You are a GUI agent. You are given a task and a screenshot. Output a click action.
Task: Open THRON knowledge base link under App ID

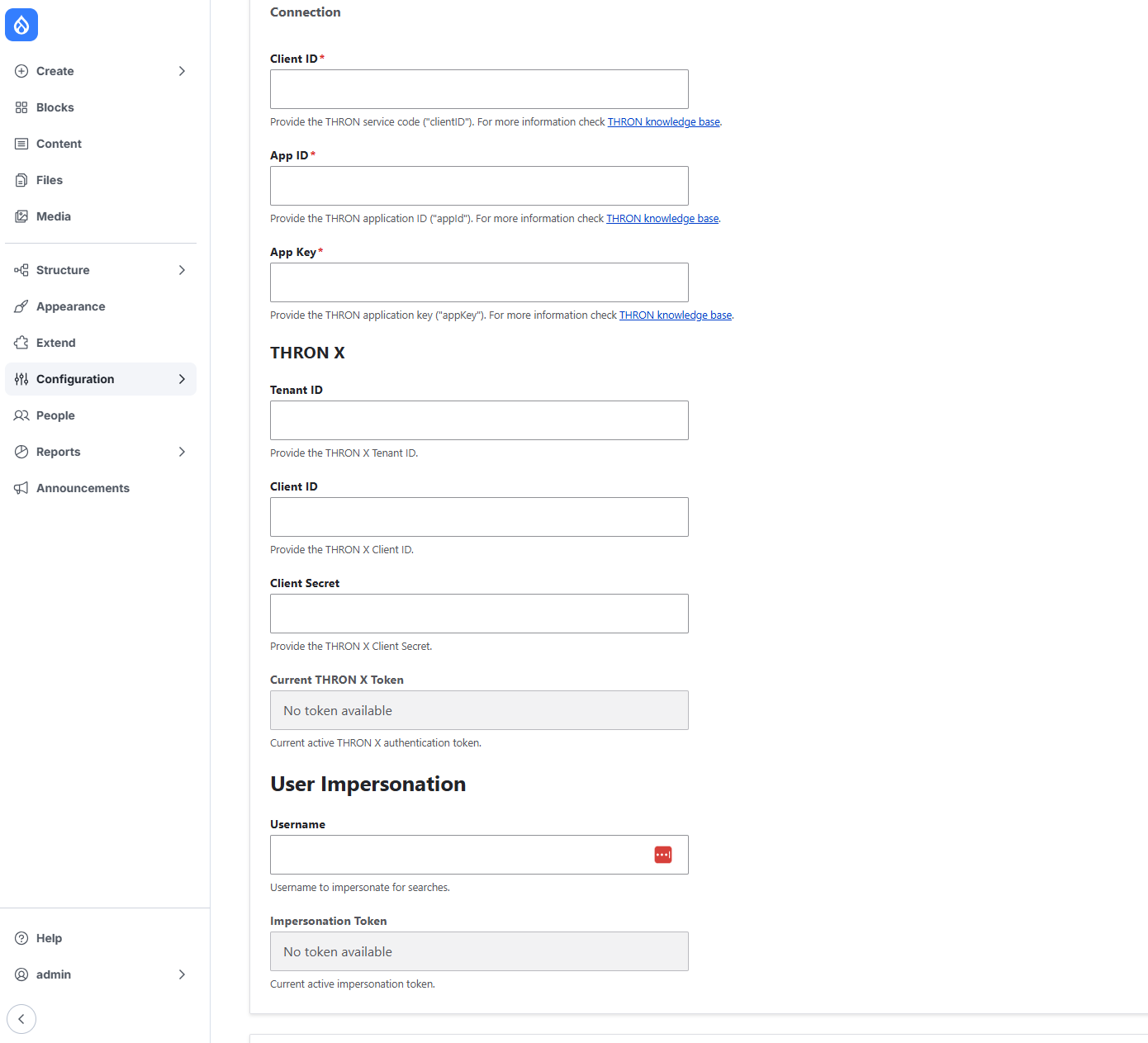662,219
